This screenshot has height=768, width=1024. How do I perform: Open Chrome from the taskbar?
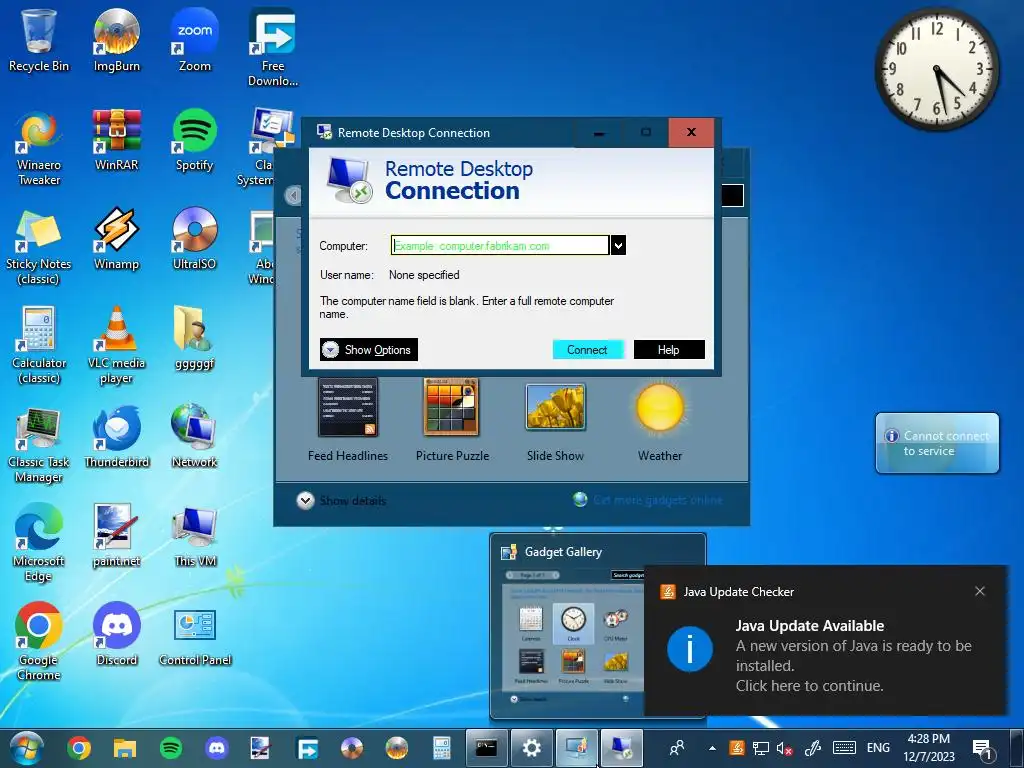78,748
